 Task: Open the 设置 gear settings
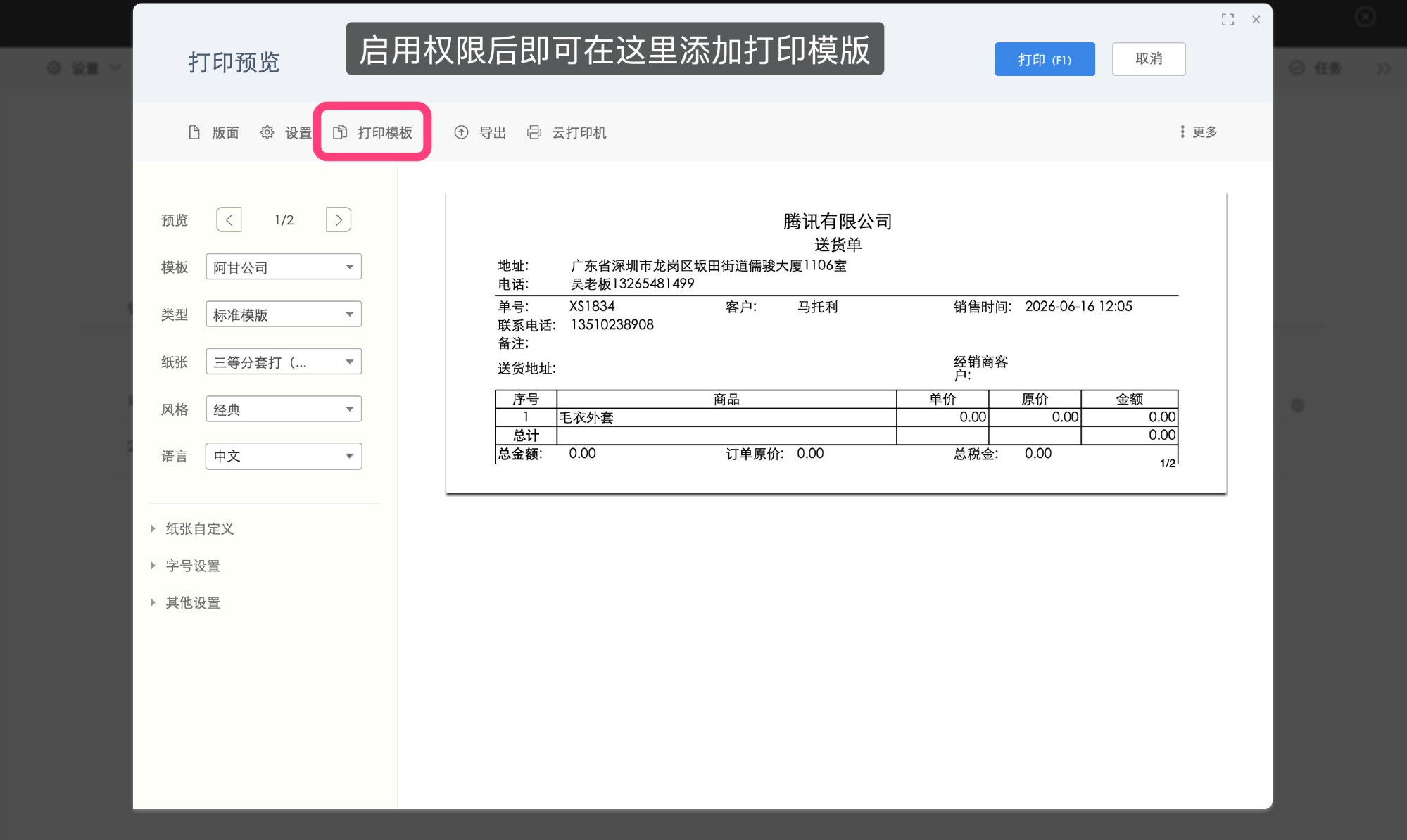[x=286, y=132]
